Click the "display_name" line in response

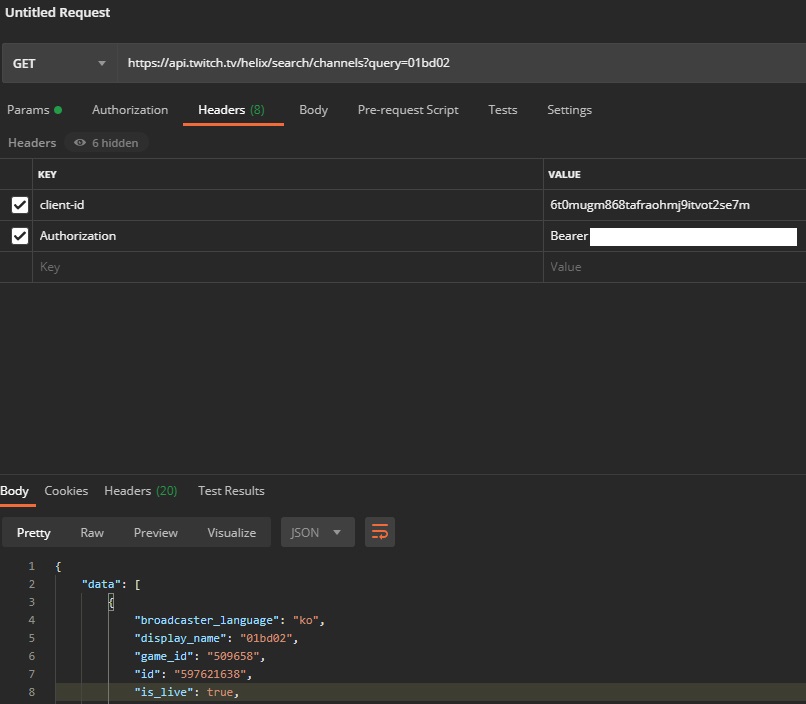pos(216,638)
